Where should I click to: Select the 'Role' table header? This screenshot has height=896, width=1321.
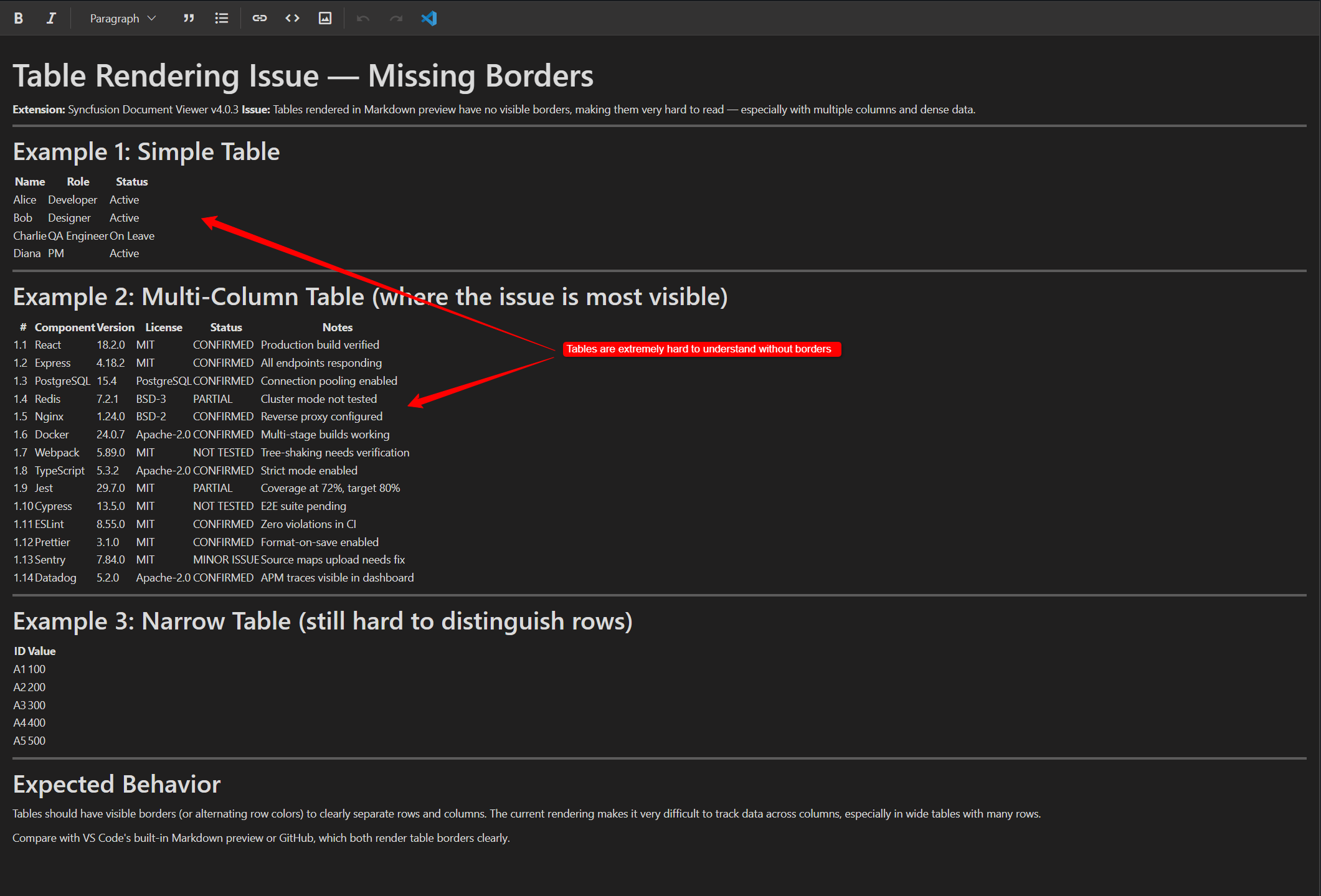(x=78, y=182)
